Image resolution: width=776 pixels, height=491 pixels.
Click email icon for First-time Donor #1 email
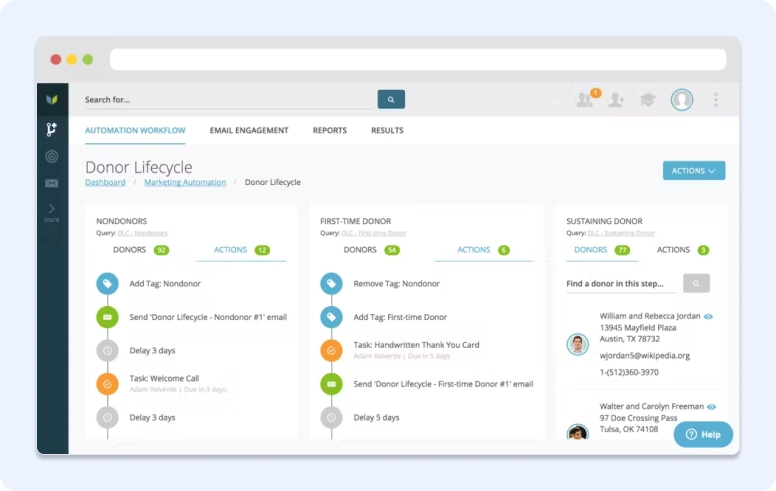[x=332, y=384]
